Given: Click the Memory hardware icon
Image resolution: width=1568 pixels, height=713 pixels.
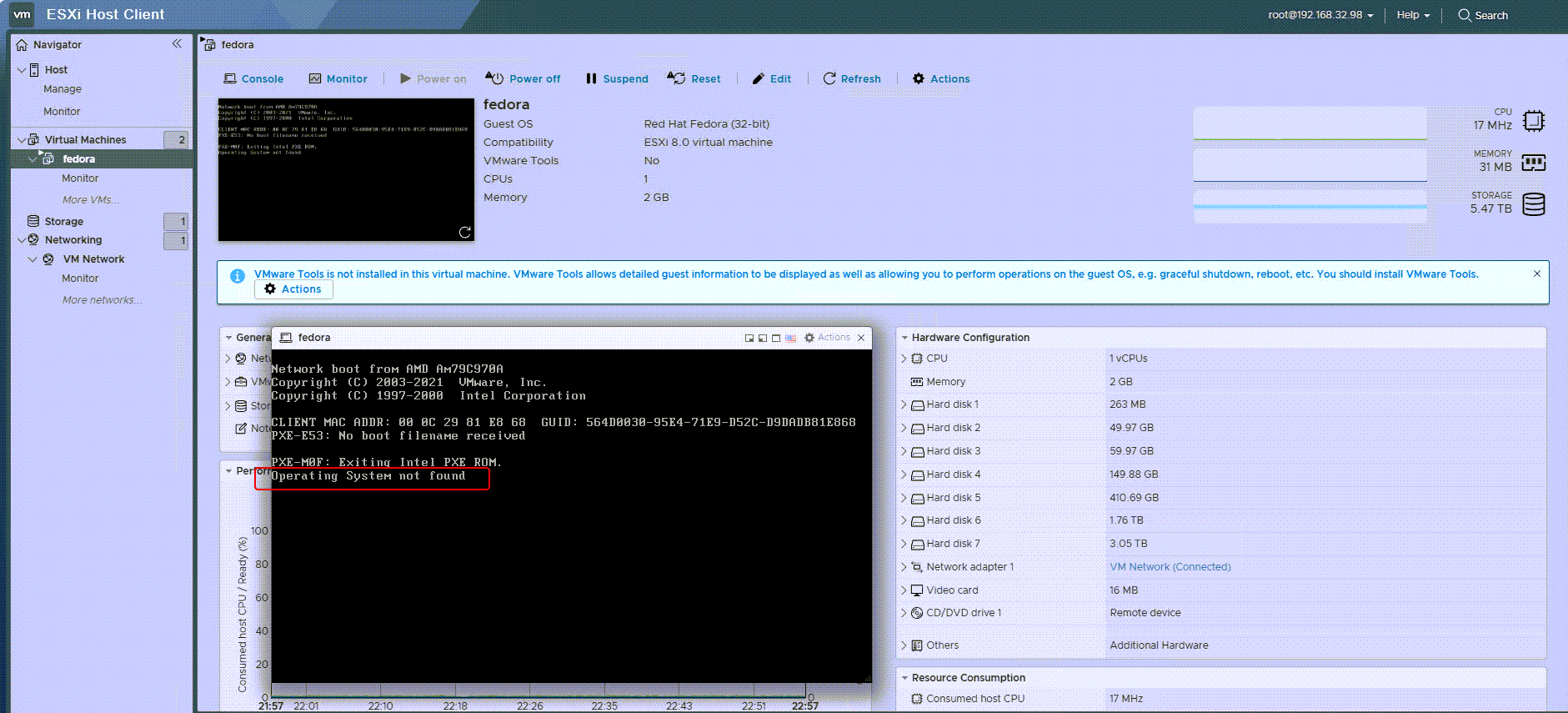Looking at the screenshot, I should [x=917, y=382].
